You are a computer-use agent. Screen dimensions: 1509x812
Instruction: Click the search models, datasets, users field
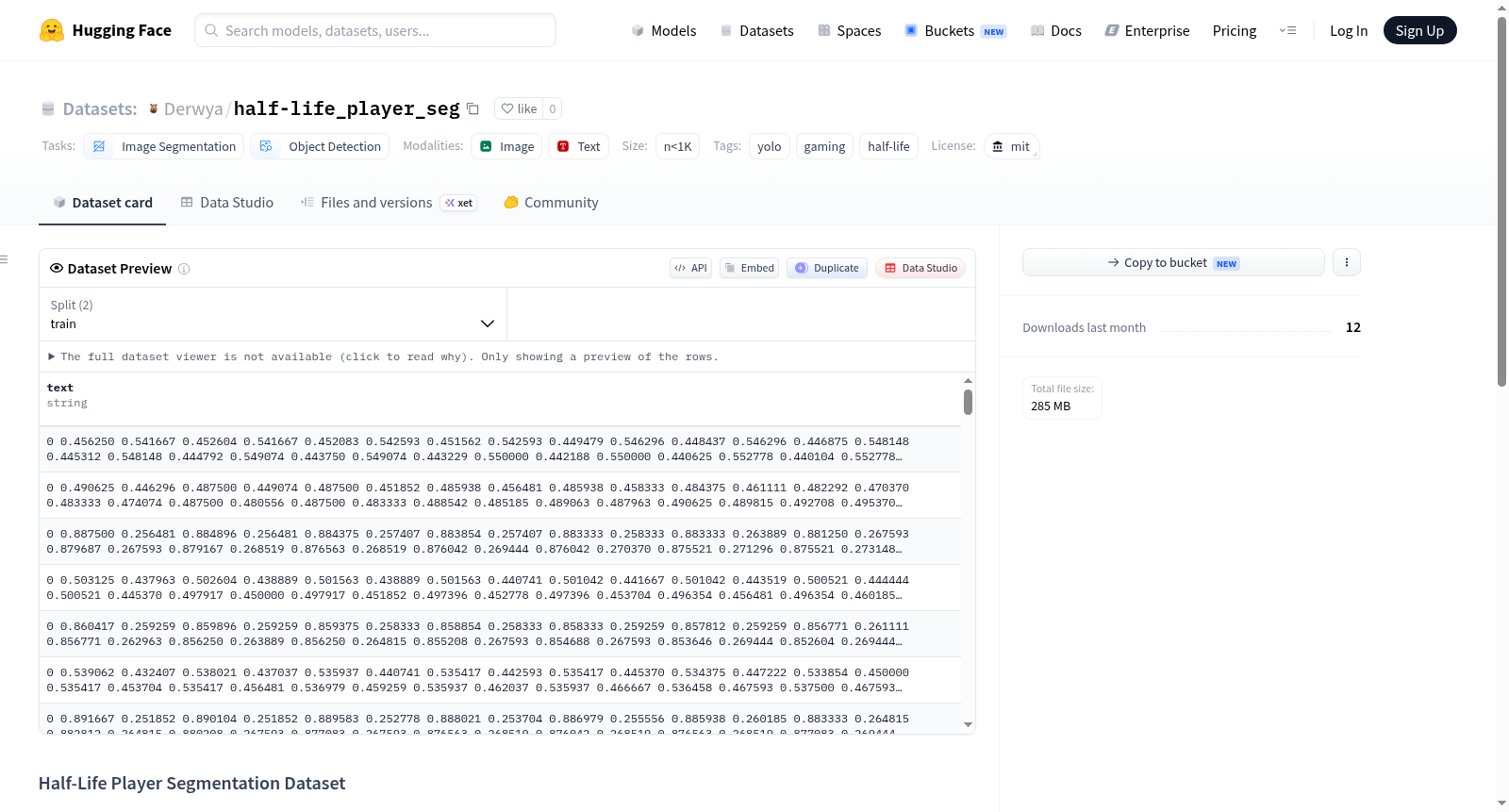[375, 30]
